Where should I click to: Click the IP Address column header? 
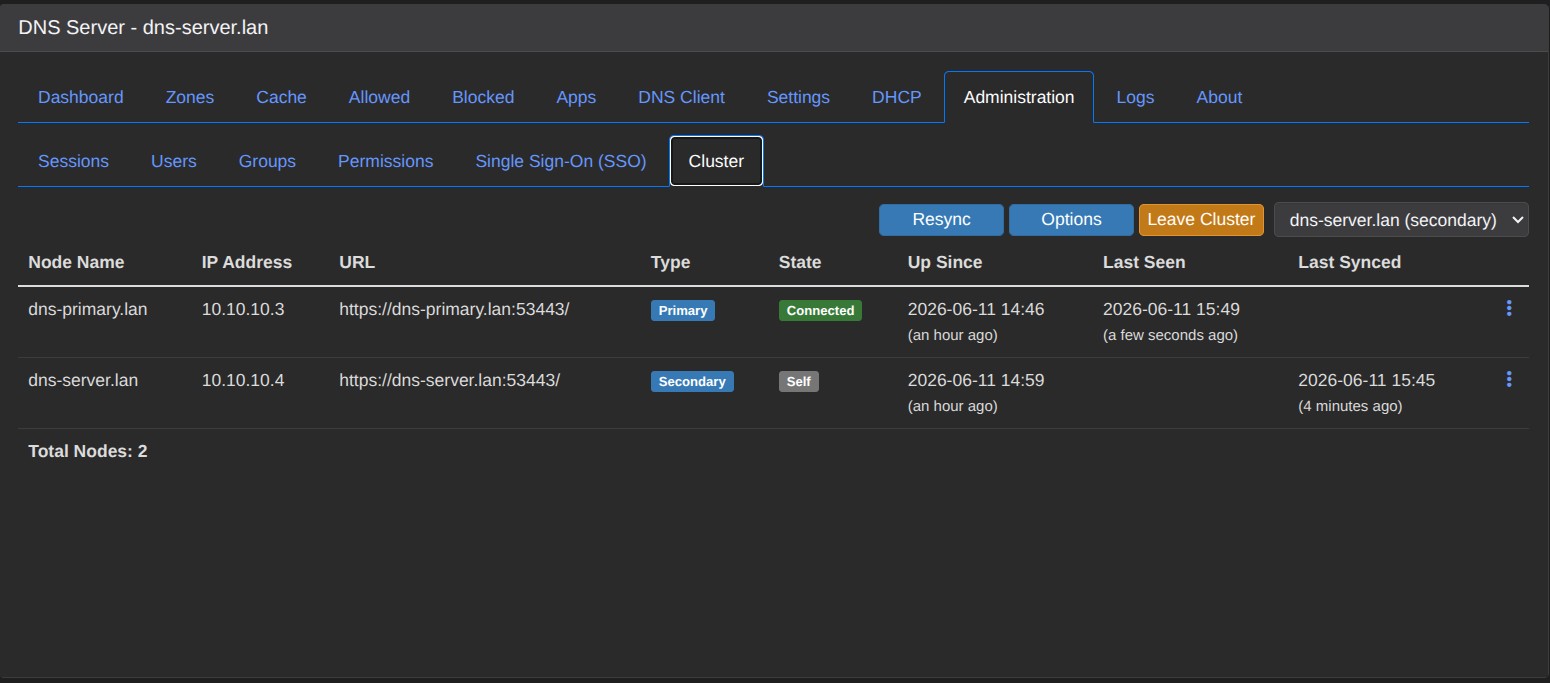[x=247, y=262]
